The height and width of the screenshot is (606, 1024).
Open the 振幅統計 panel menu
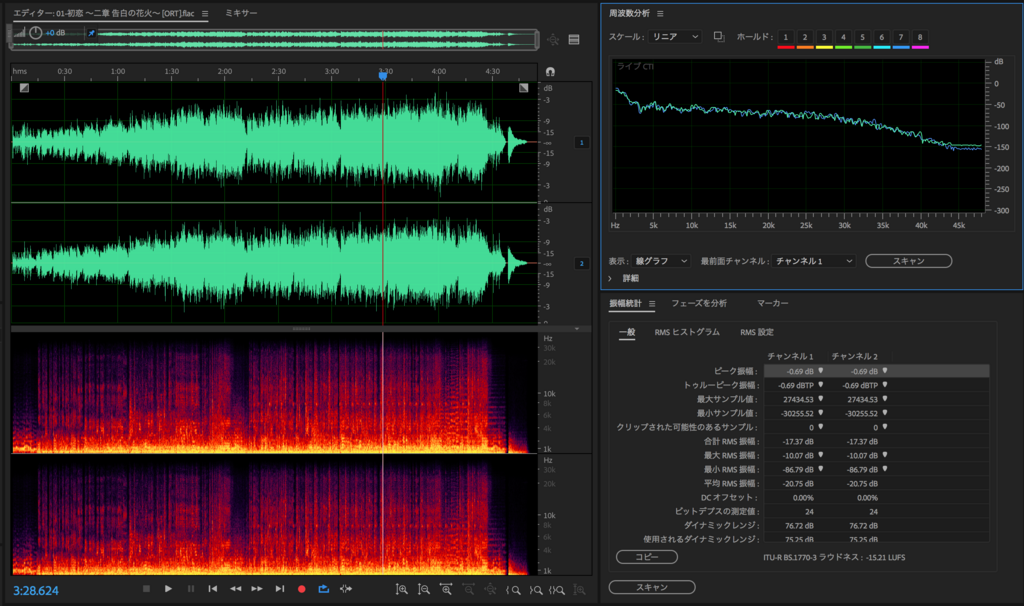tap(652, 304)
